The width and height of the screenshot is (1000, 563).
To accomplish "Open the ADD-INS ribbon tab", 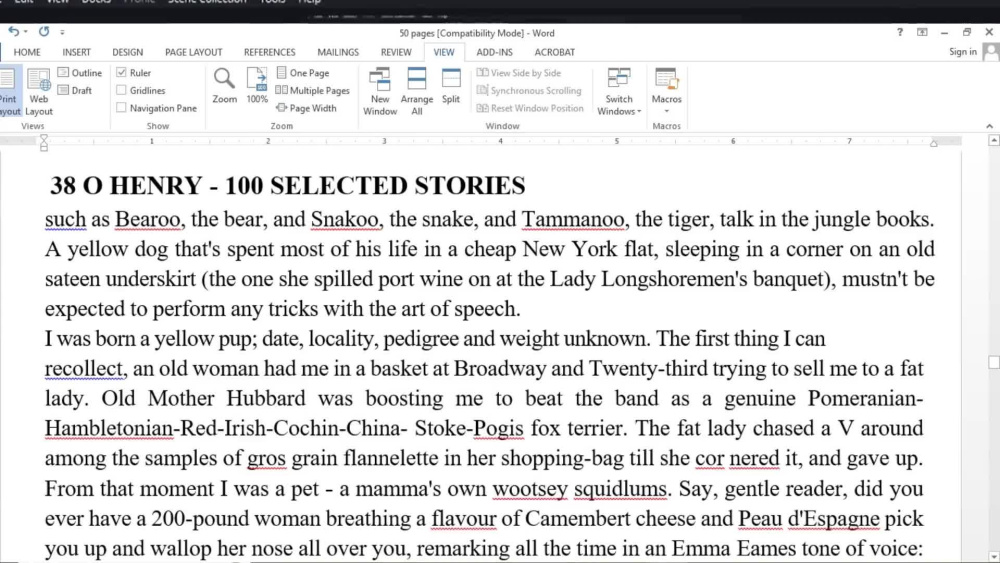I will (494, 52).
